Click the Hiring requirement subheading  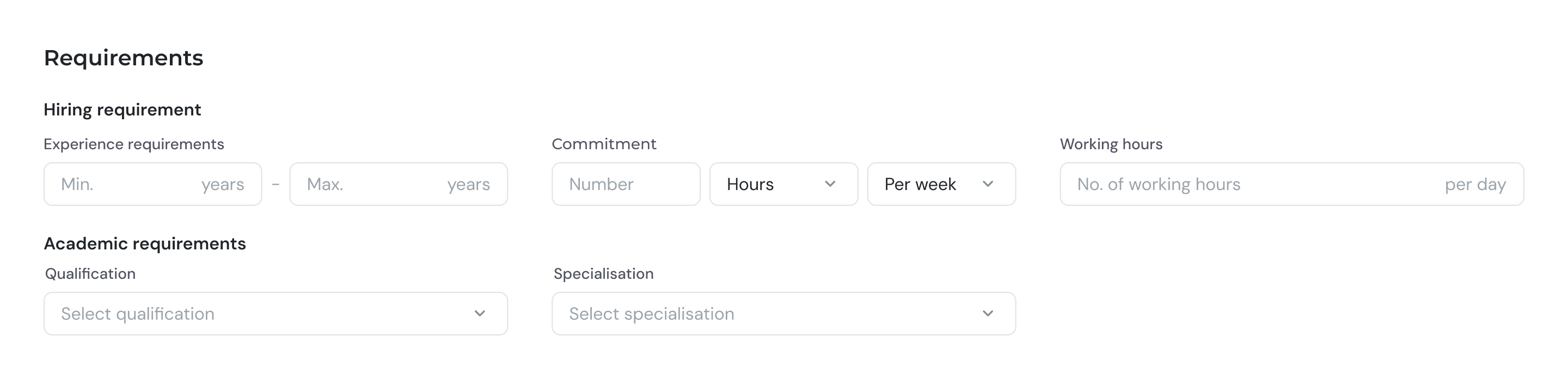tap(122, 110)
